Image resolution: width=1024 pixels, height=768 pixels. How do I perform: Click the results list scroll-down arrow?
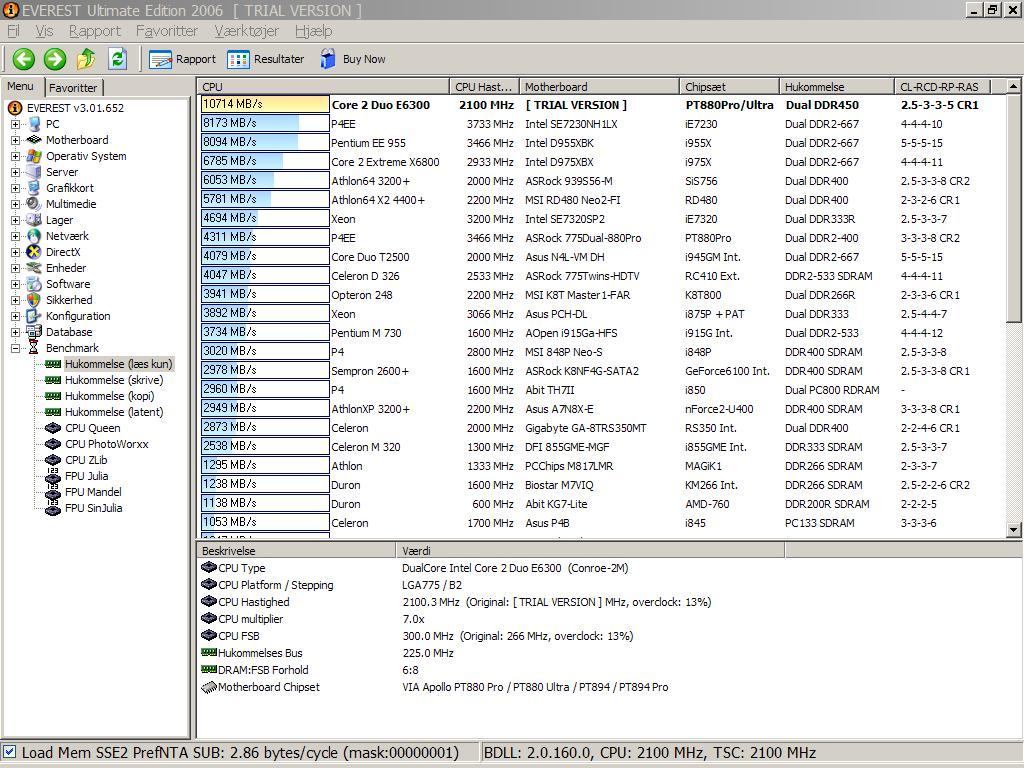point(1014,530)
